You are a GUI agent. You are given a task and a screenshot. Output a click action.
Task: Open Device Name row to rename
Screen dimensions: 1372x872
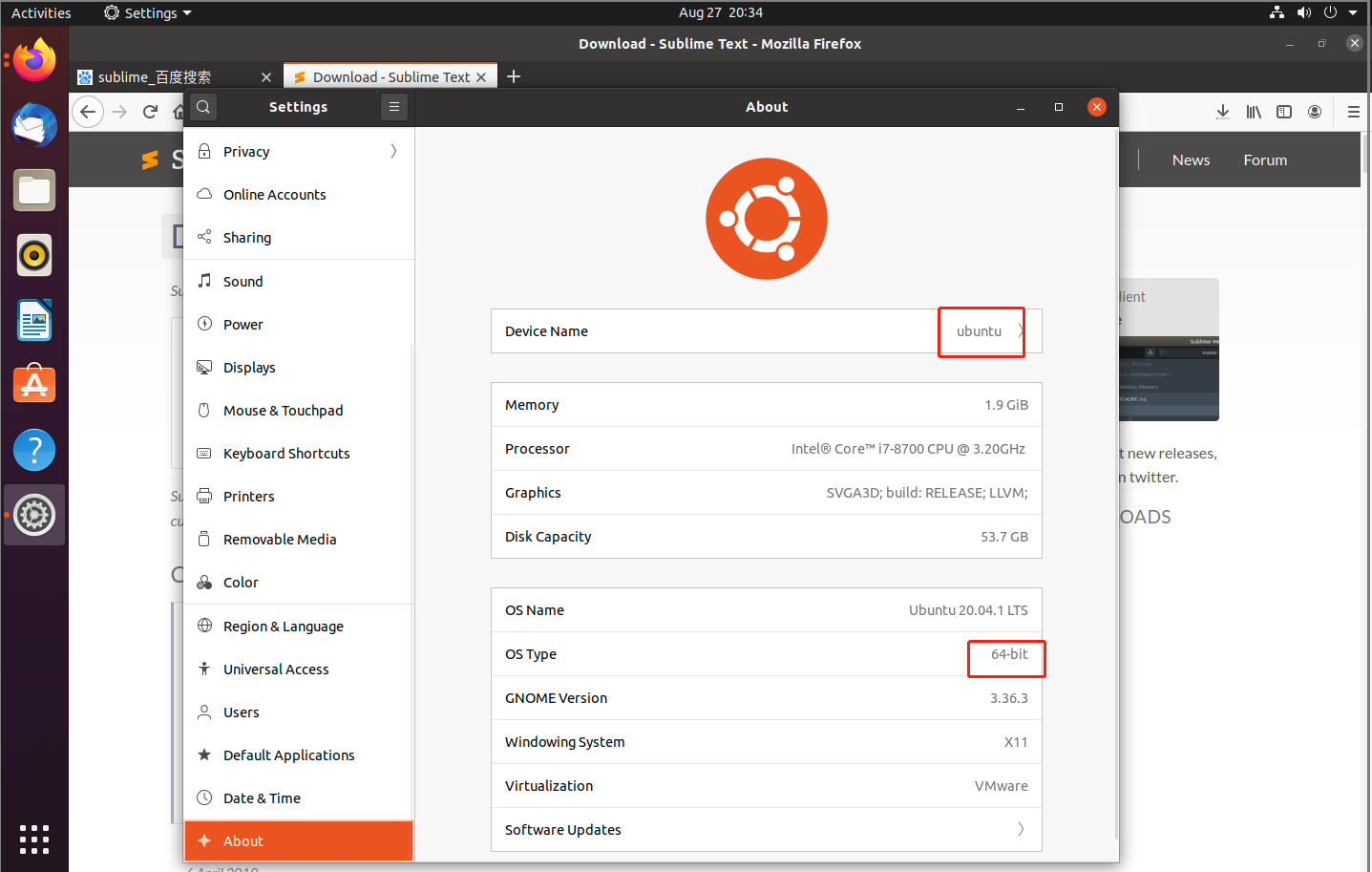[767, 330]
